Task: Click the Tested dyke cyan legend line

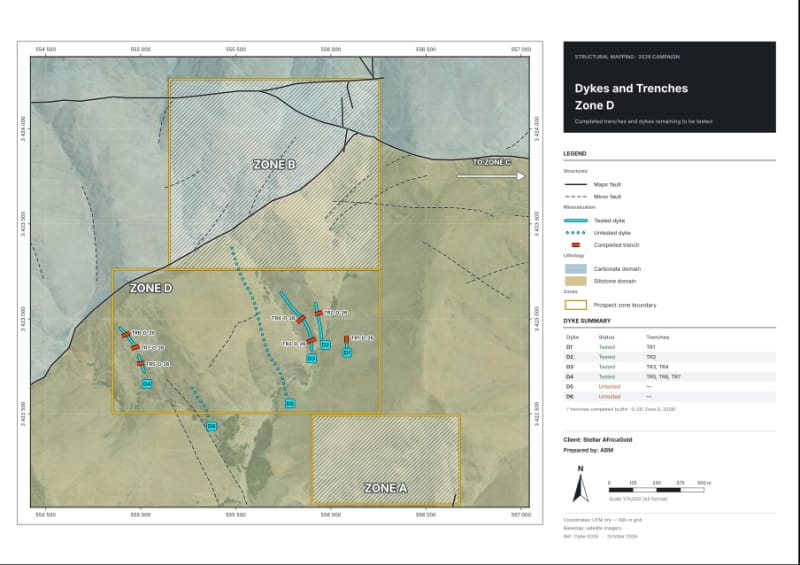Action: [x=576, y=220]
